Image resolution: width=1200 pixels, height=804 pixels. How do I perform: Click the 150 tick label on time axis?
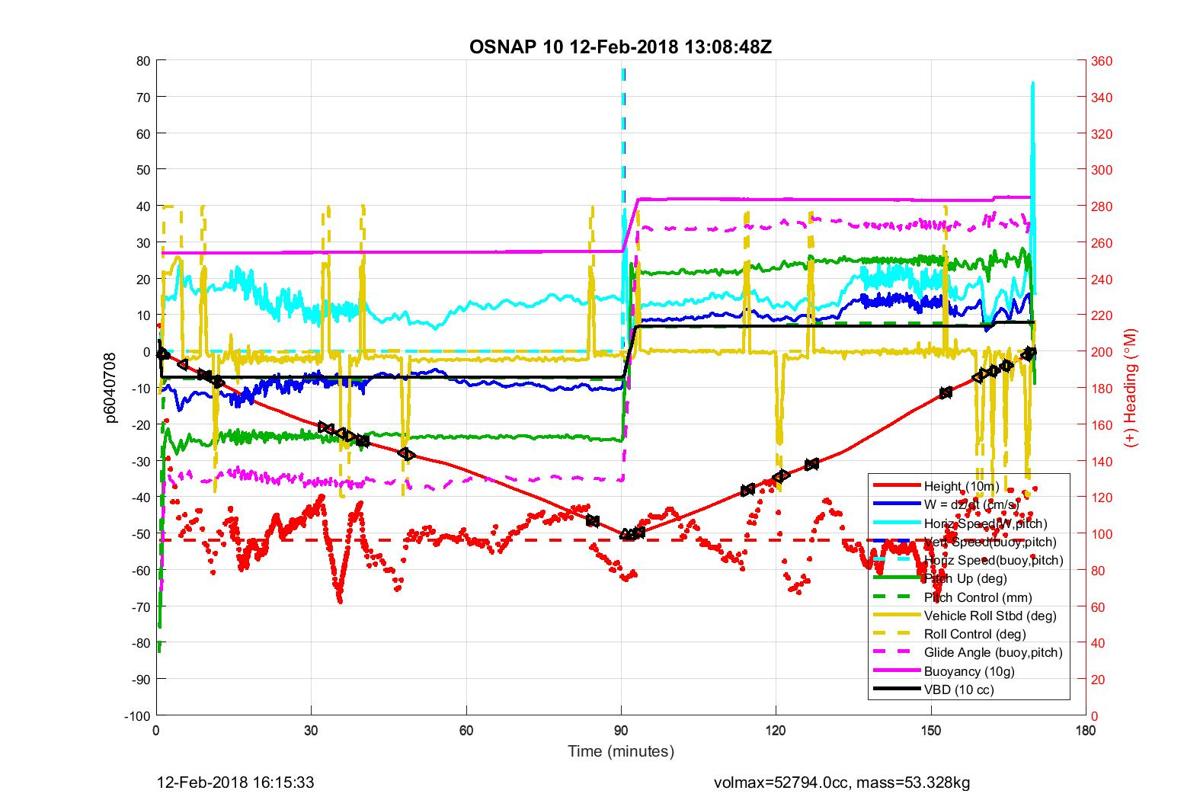pyautogui.click(x=931, y=731)
